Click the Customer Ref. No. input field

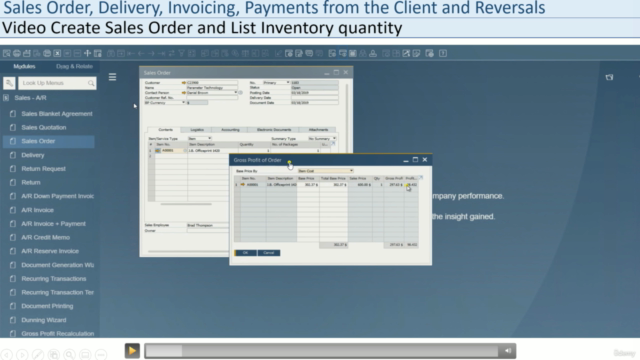pos(212,98)
